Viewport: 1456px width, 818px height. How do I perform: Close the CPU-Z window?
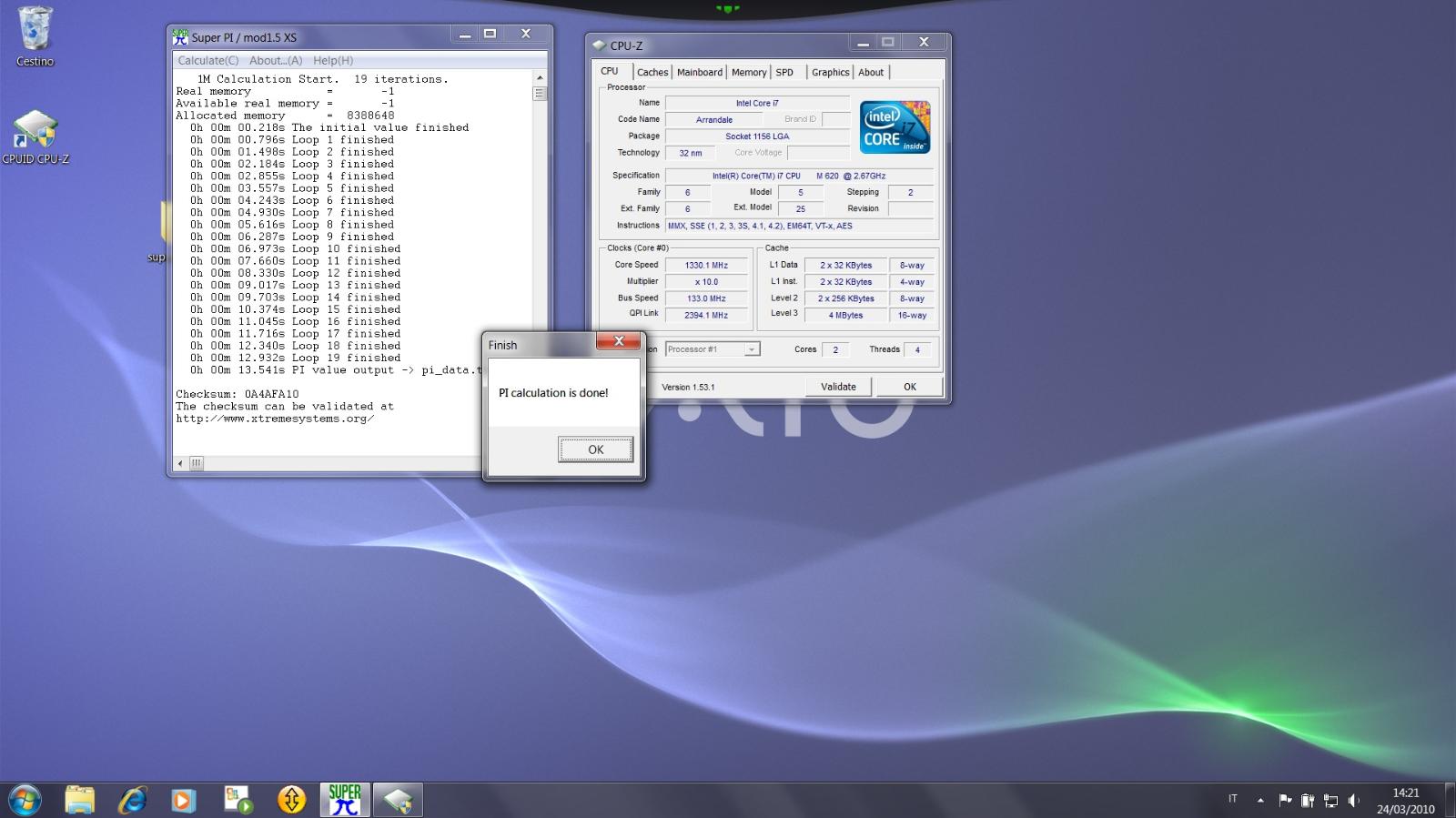point(924,43)
